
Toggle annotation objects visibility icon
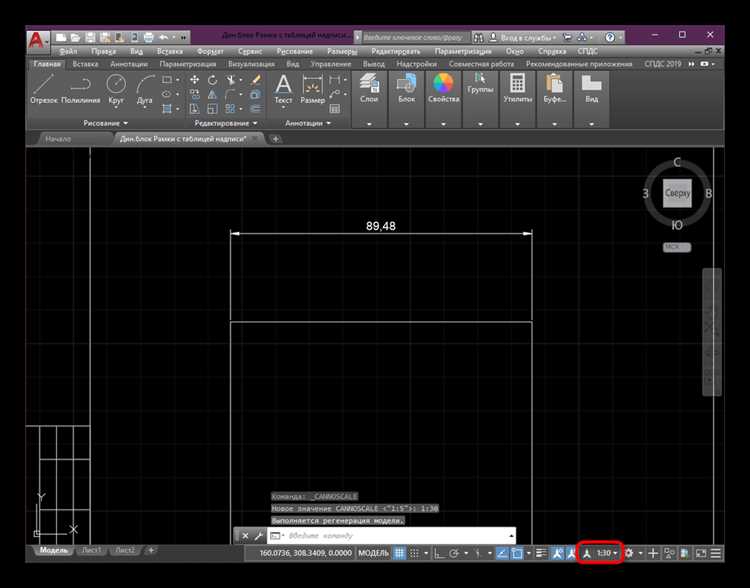(x=557, y=553)
